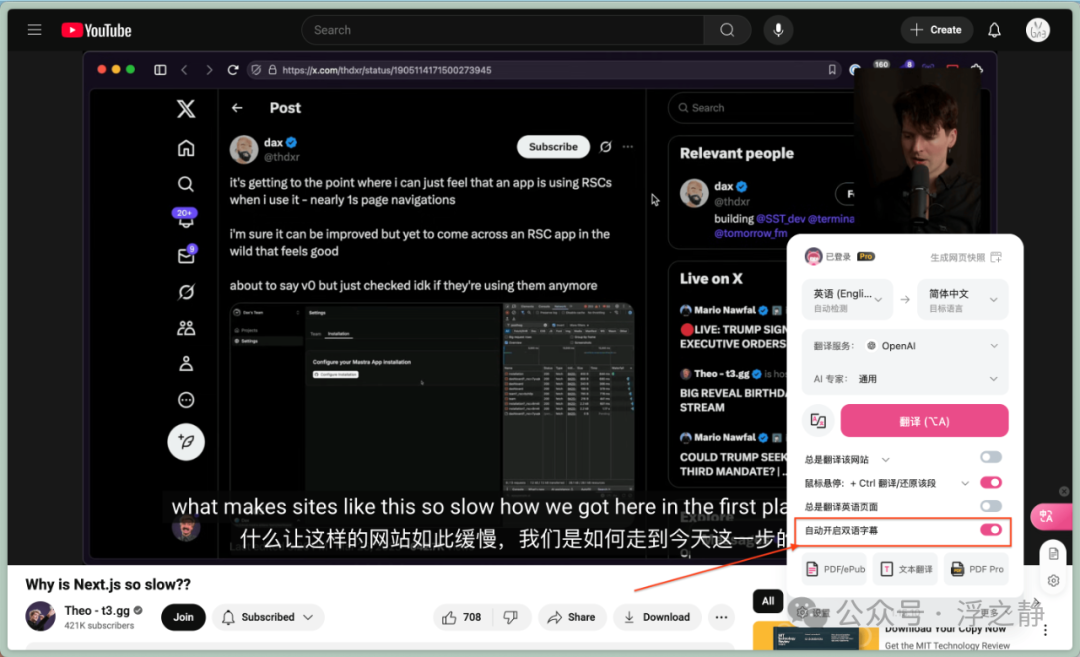The width and height of the screenshot is (1080, 657).
Task: Reload the browser page in video
Action: click(x=233, y=70)
